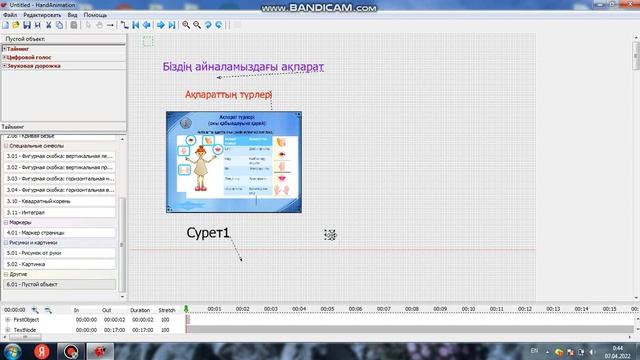The width and height of the screenshot is (640, 360).
Task: Open the Windows Start menu
Action: [x=12, y=351]
